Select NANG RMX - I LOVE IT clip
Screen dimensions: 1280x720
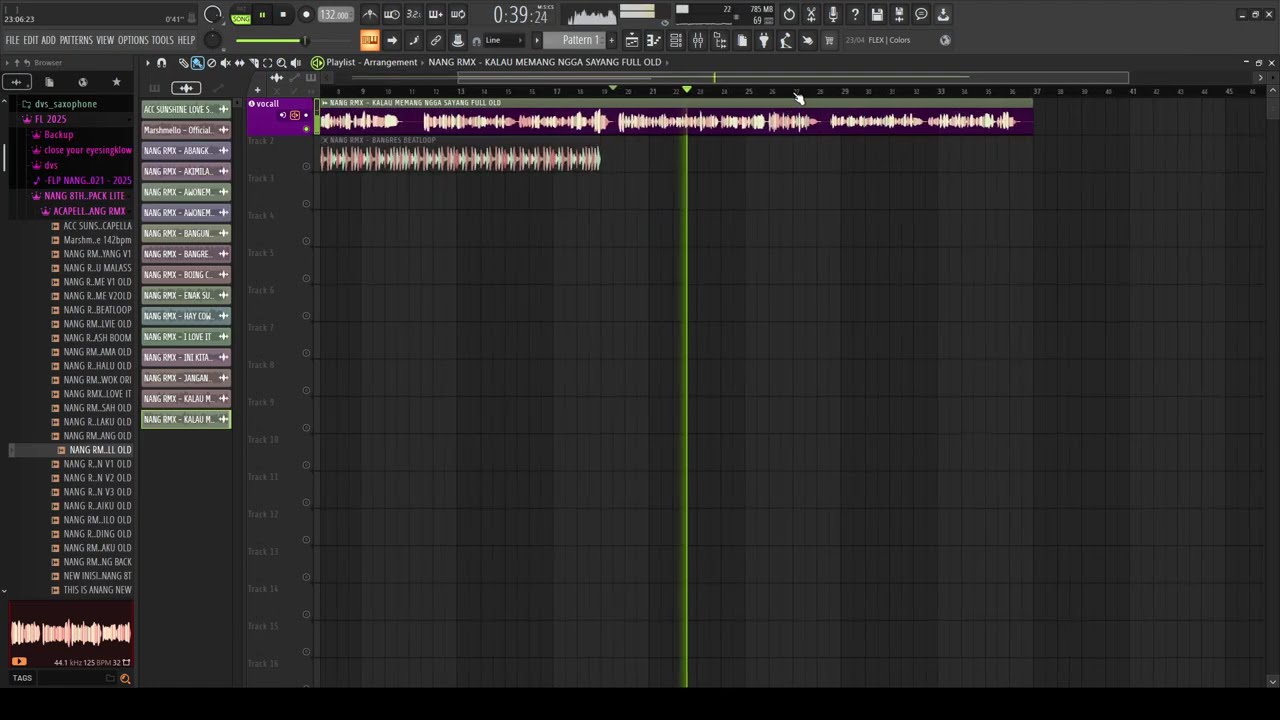pos(186,336)
